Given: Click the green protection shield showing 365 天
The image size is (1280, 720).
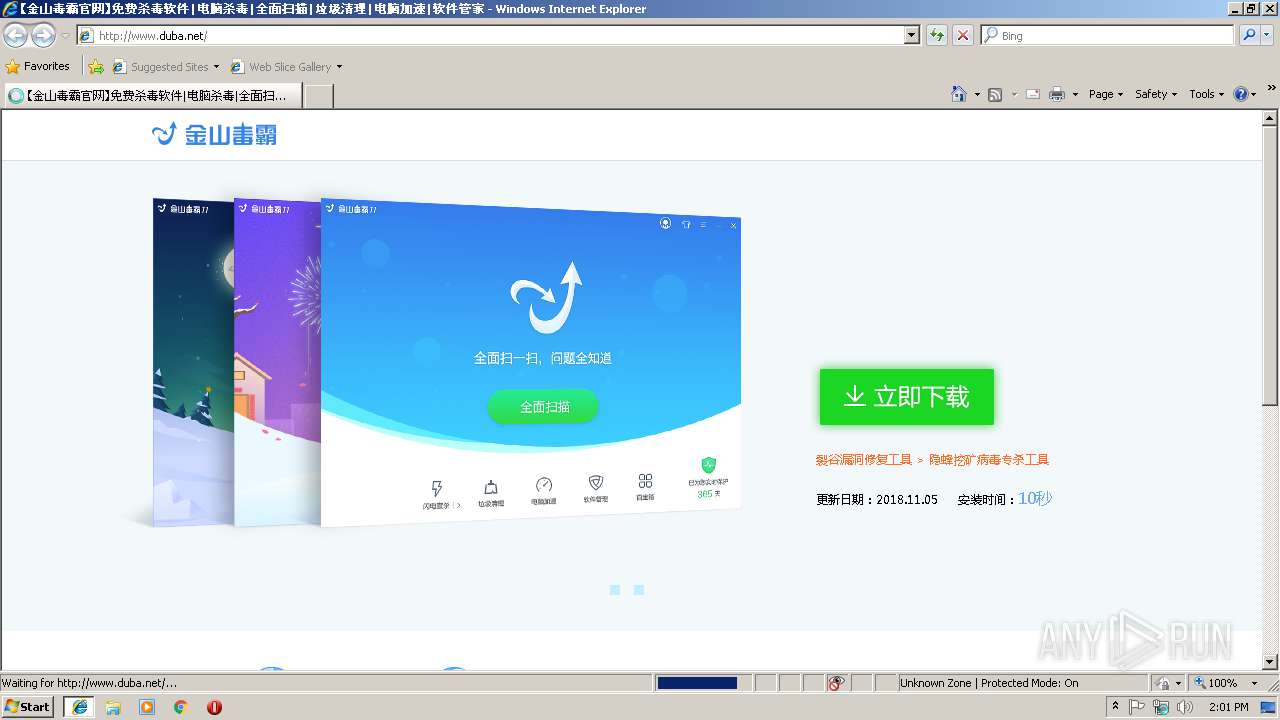Looking at the screenshot, I should point(708,465).
